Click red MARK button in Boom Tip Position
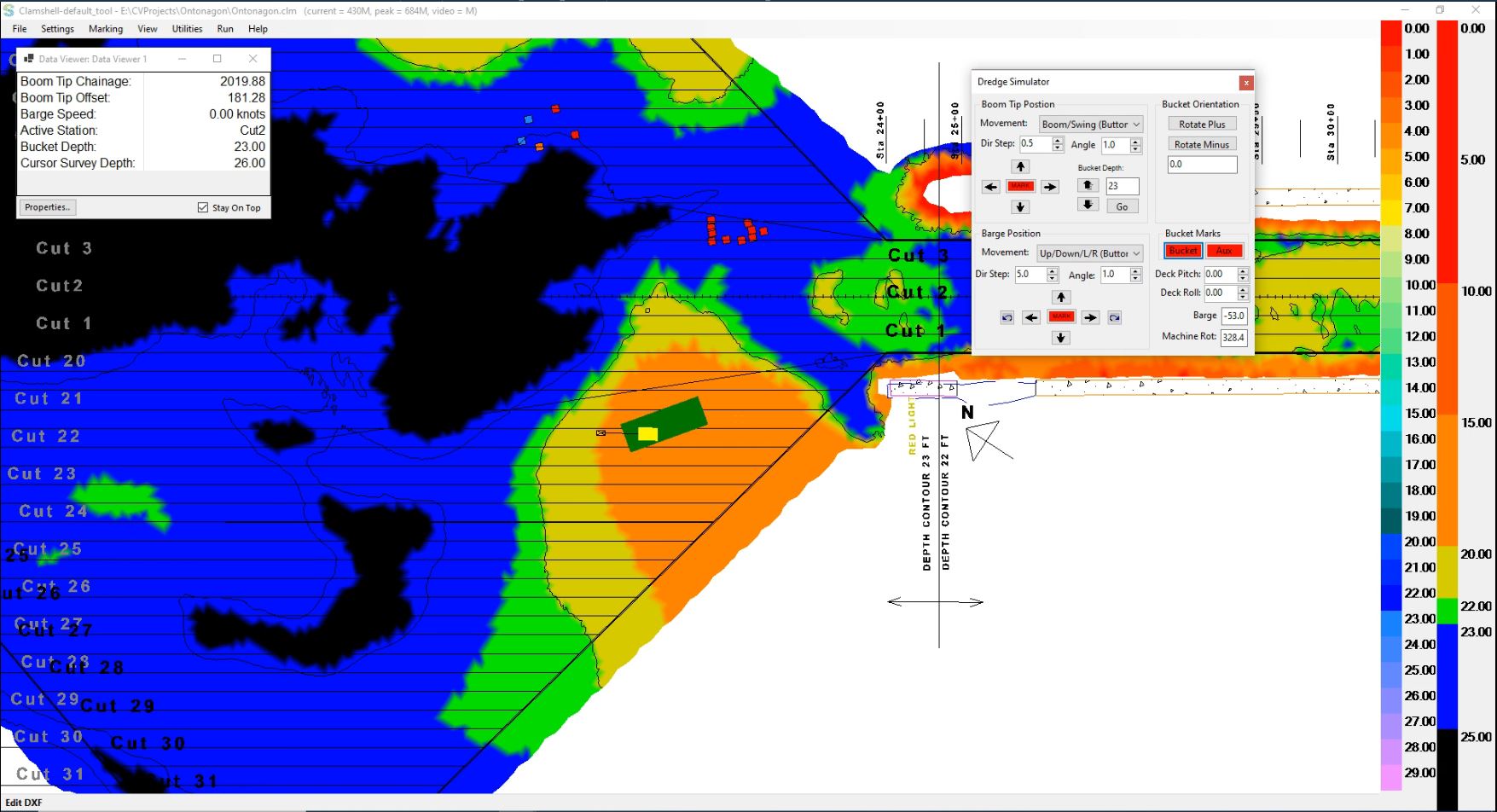The height and width of the screenshot is (812, 1497). point(1020,186)
